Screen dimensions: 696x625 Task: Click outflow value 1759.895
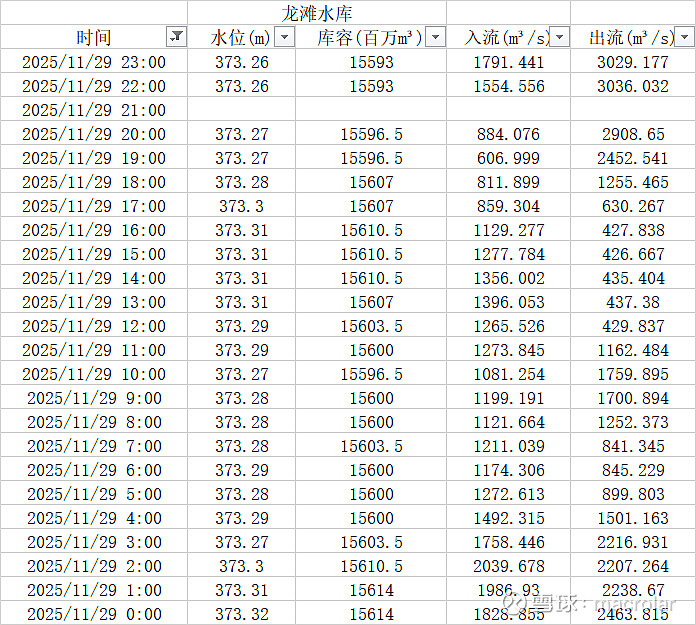coord(633,373)
